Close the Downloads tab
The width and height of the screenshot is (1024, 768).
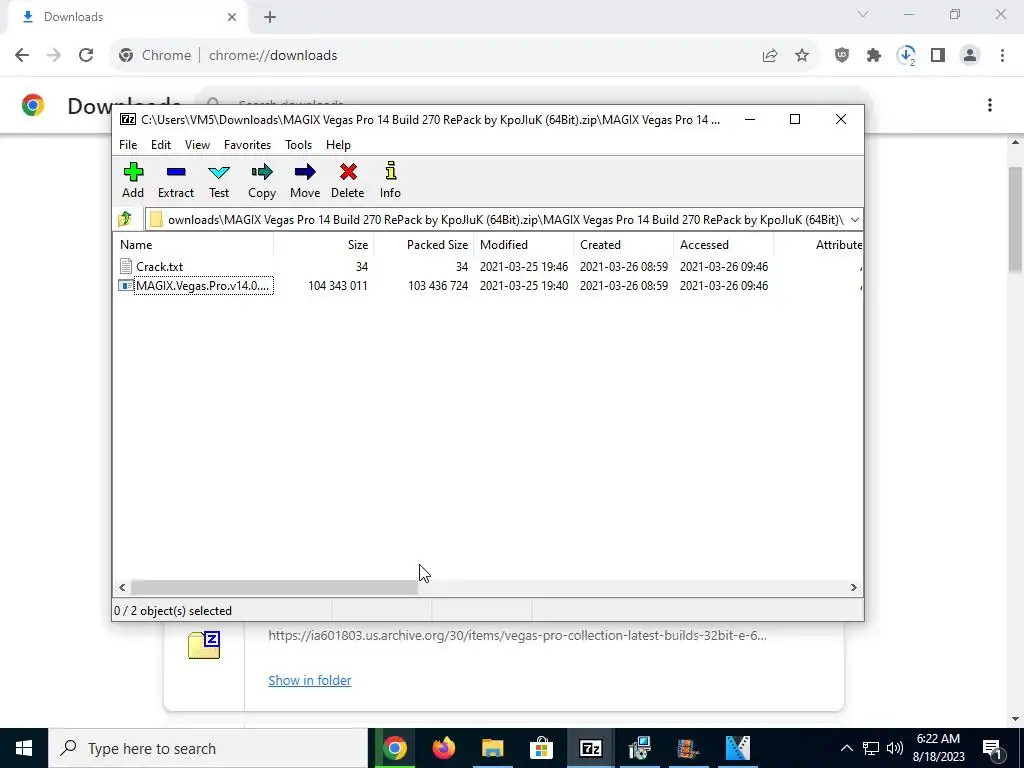click(x=232, y=17)
